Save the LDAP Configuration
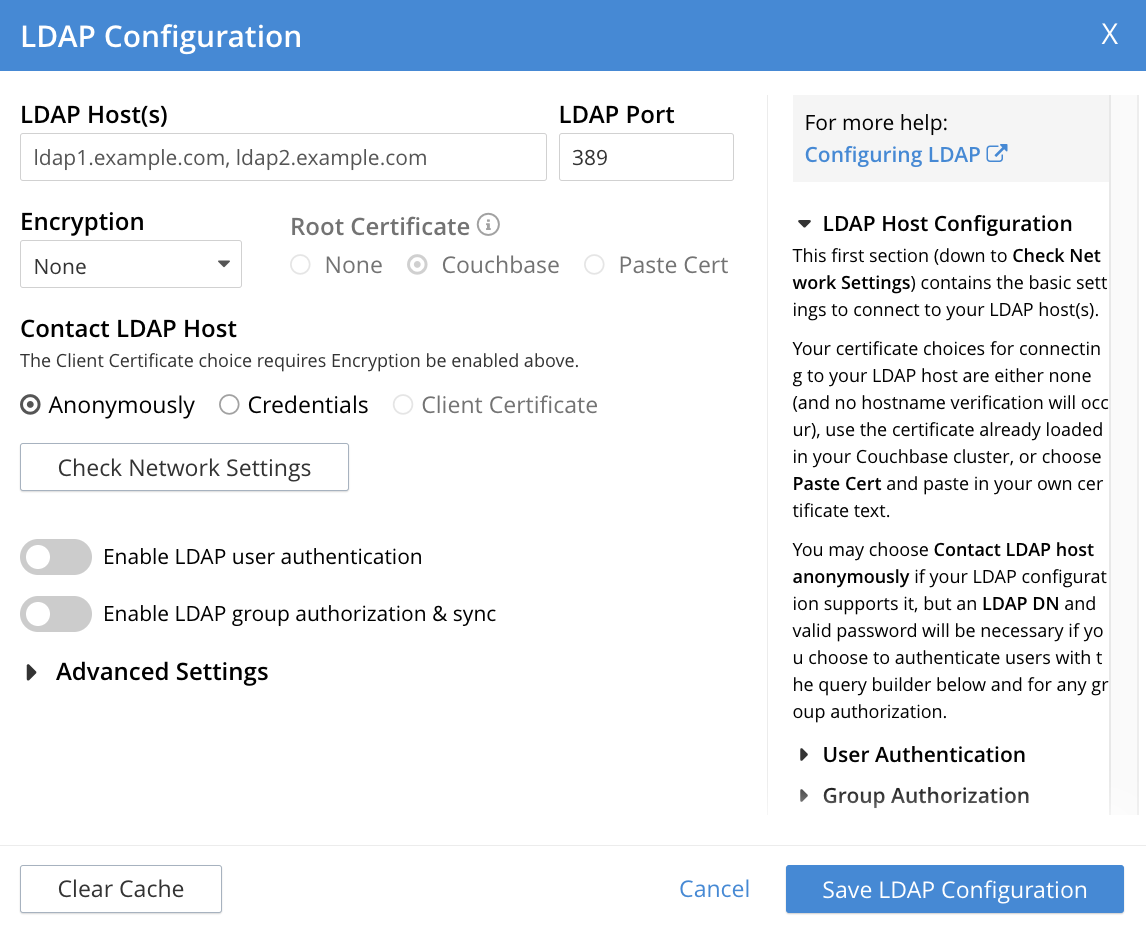This screenshot has height=927, width=1146. pos(953,888)
